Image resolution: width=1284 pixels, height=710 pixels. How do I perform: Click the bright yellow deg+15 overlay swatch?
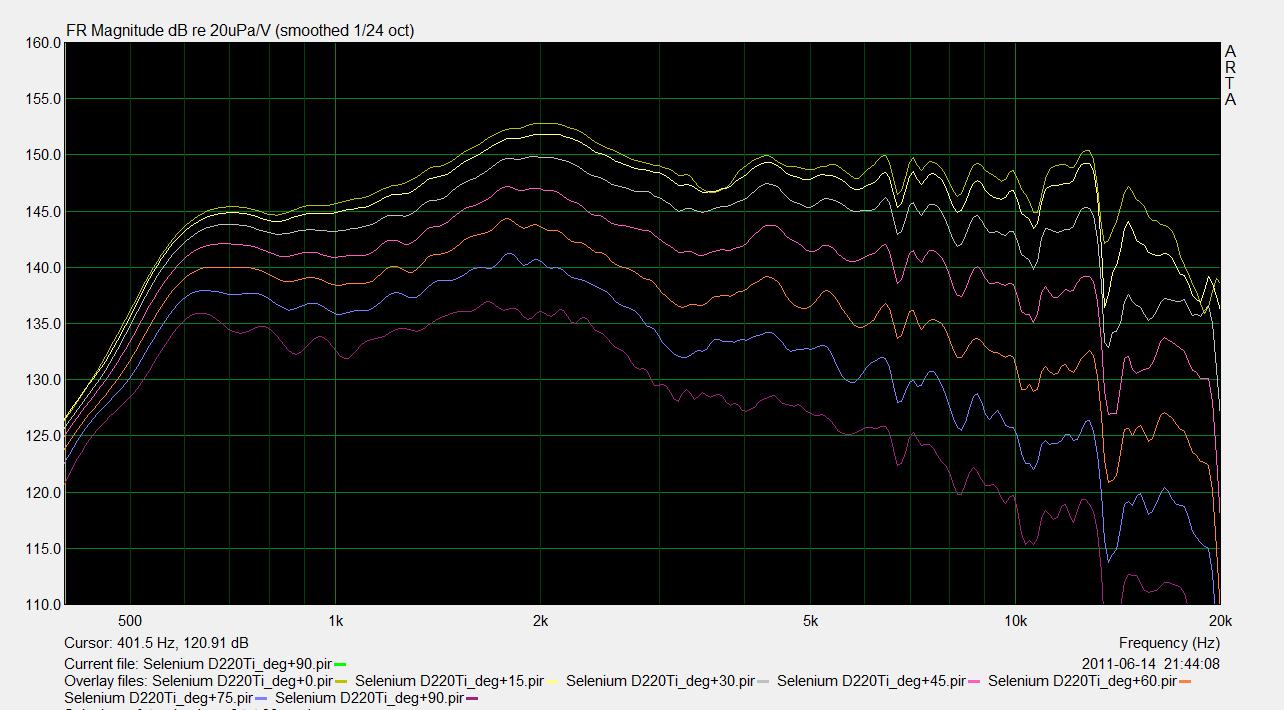[552, 681]
